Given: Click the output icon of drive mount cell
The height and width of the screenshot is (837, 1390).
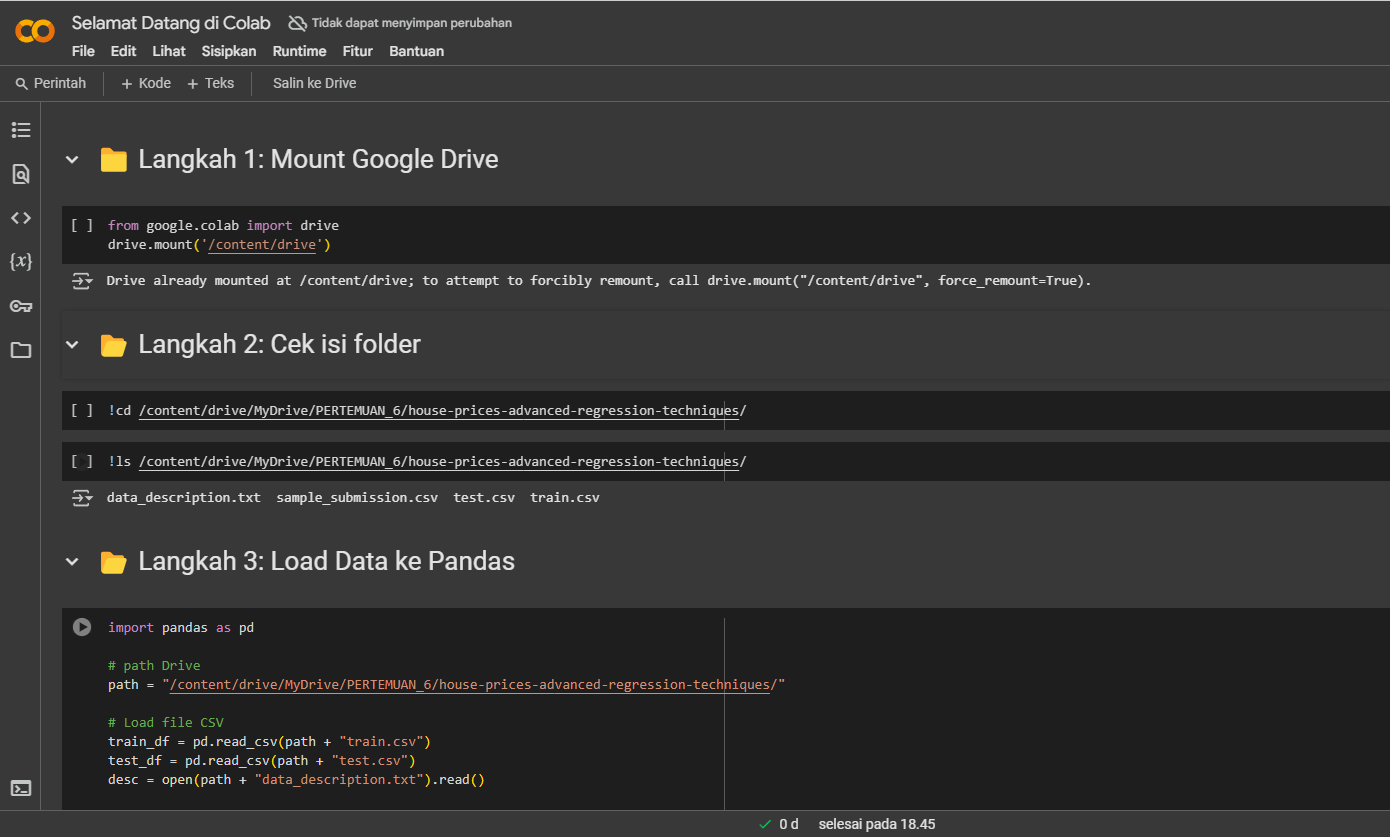Looking at the screenshot, I should click(82, 281).
